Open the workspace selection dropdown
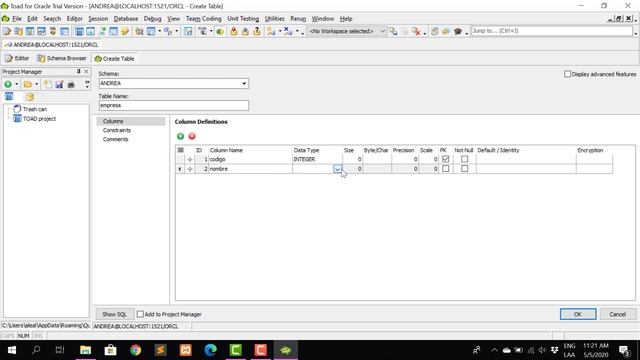640x360 pixels. pos(382,31)
